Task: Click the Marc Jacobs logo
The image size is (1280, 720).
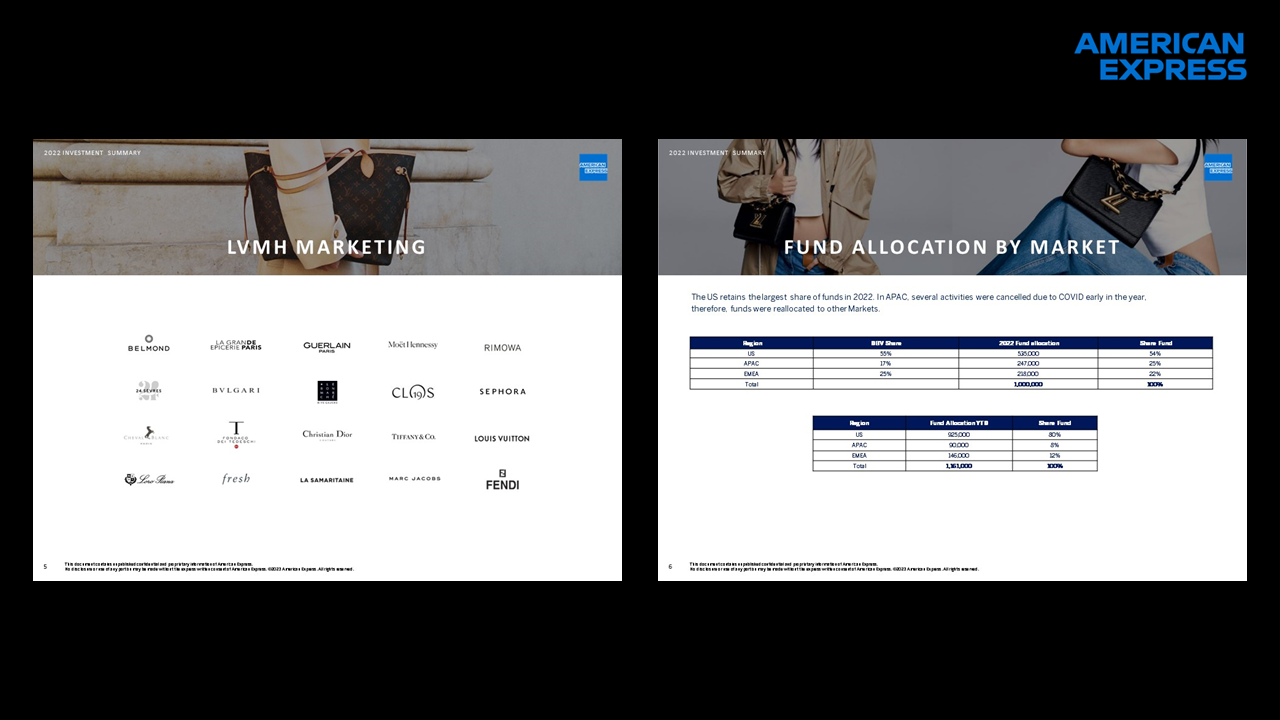Action: [x=414, y=479]
